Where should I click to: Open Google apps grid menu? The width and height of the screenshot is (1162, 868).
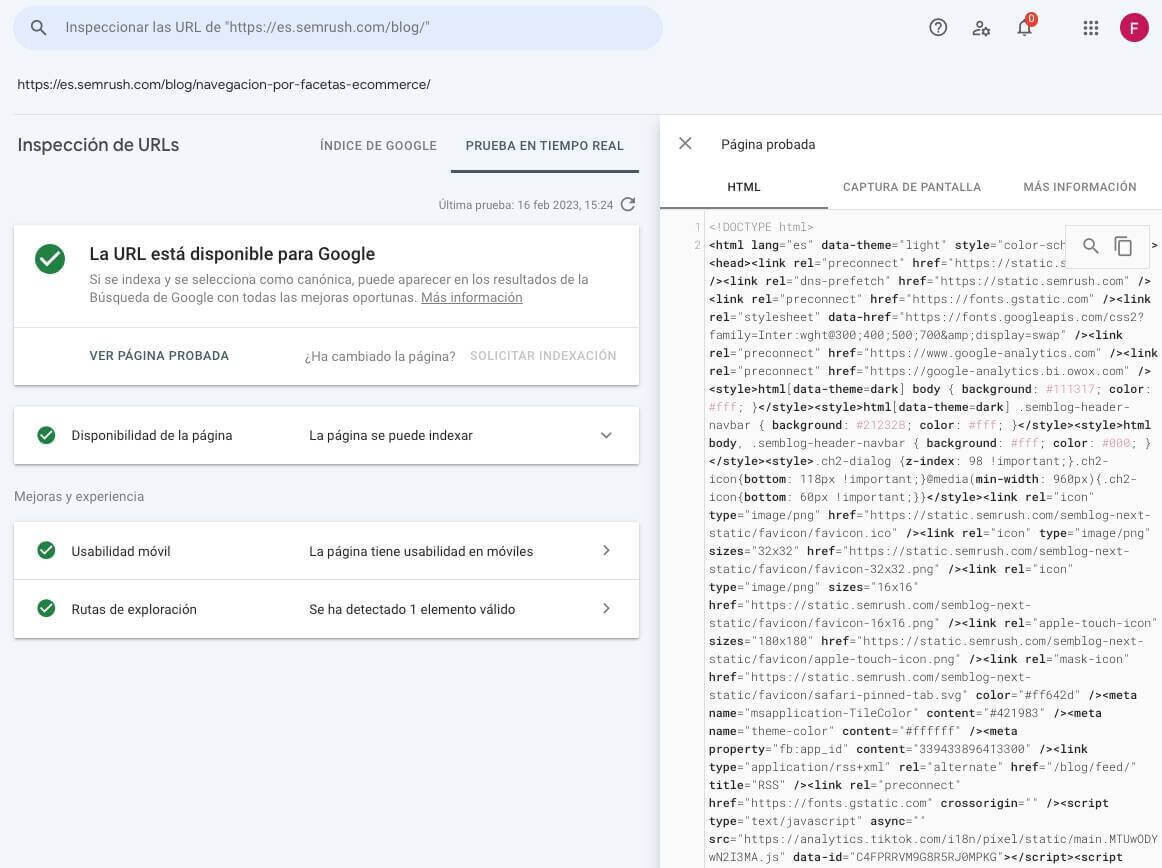1090,27
